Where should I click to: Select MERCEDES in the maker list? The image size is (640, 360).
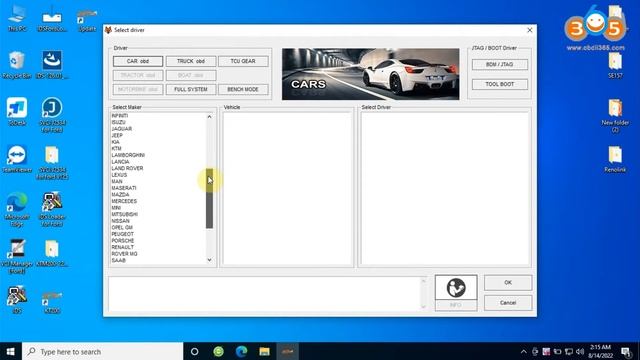pyautogui.click(x=124, y=201)
